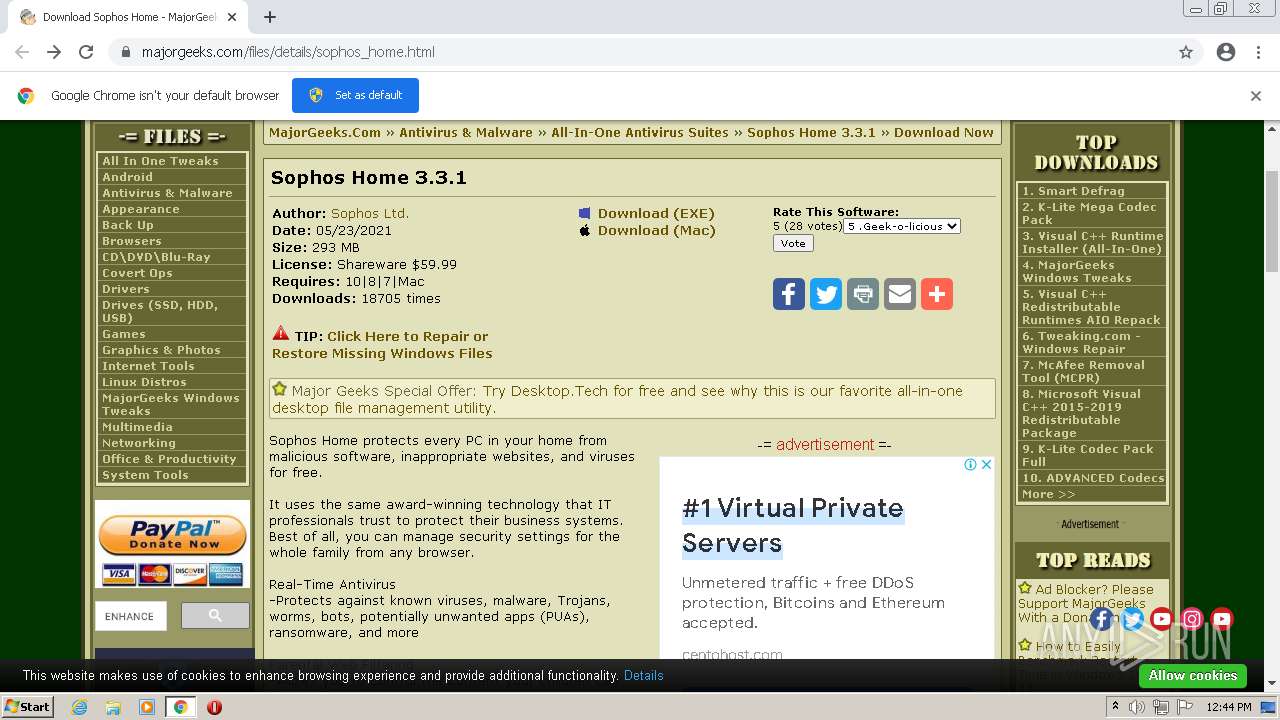
Task: Select the Download Sophos Home tab
Action: coord(130,17)
